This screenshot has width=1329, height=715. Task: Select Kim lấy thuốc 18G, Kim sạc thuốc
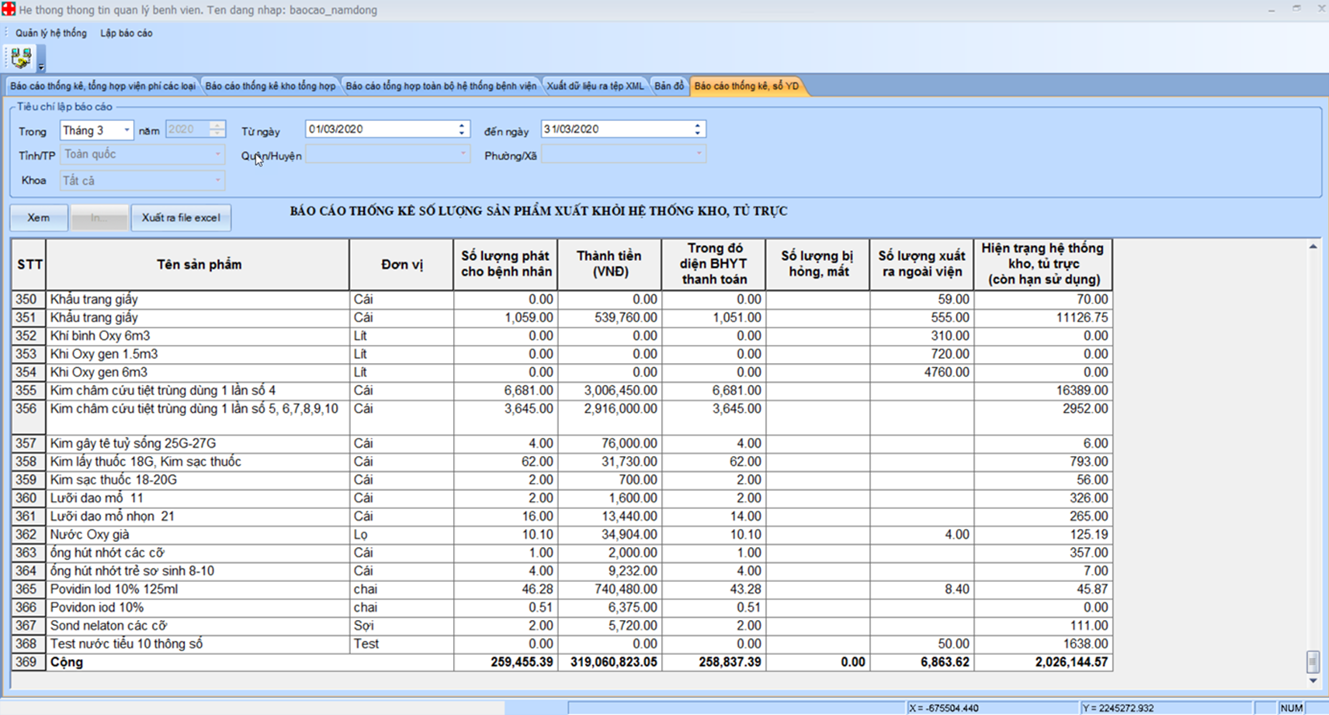click(x=562, y=462)
